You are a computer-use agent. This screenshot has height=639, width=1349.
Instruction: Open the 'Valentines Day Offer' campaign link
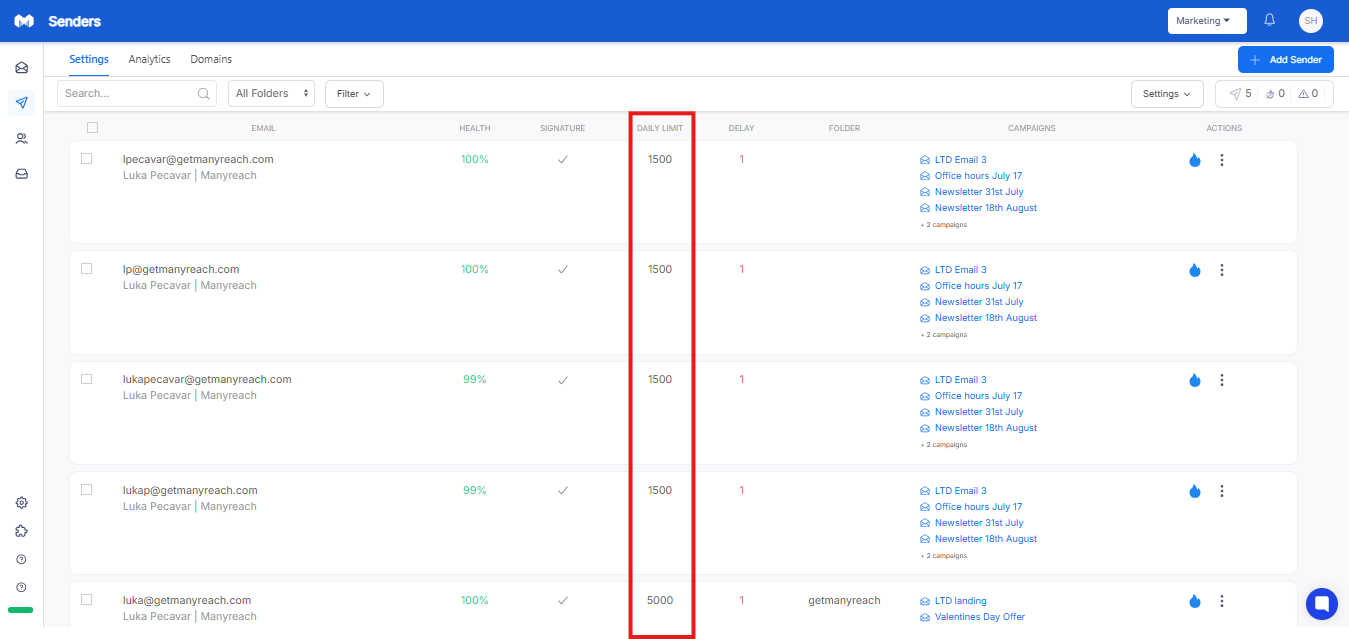pyautogui.click(x=980, y=617)
